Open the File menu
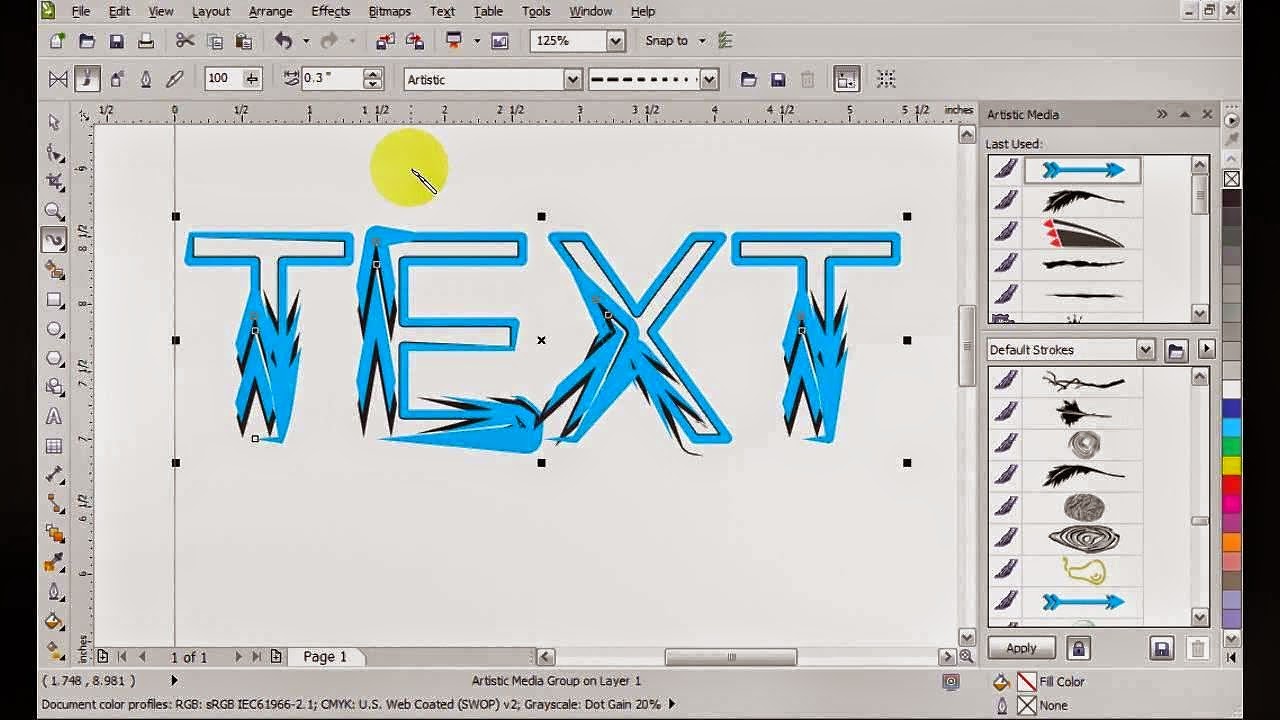Screen dimensions: 1280x720 [81, 11]
